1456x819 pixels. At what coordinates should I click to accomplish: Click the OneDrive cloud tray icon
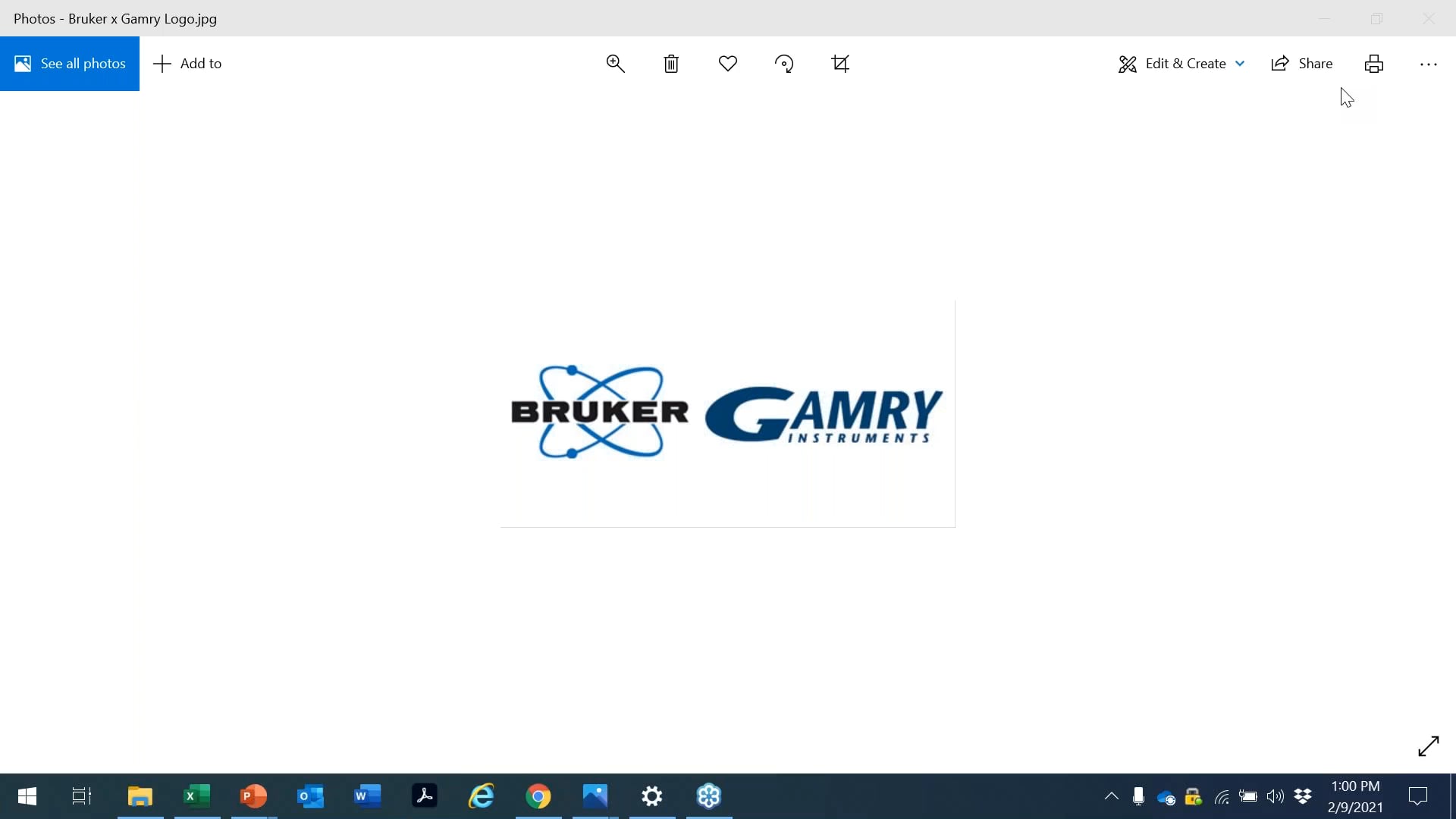point(1166,797)
